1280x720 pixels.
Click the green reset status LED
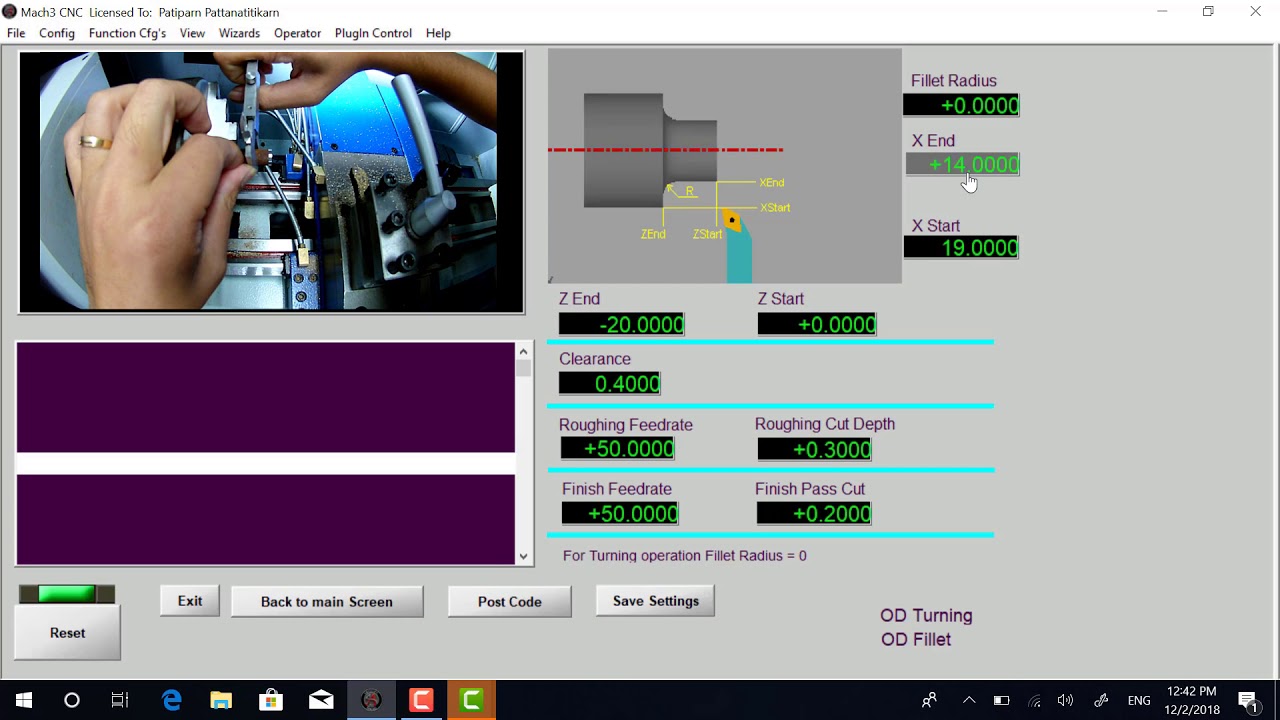coord(67,594)
